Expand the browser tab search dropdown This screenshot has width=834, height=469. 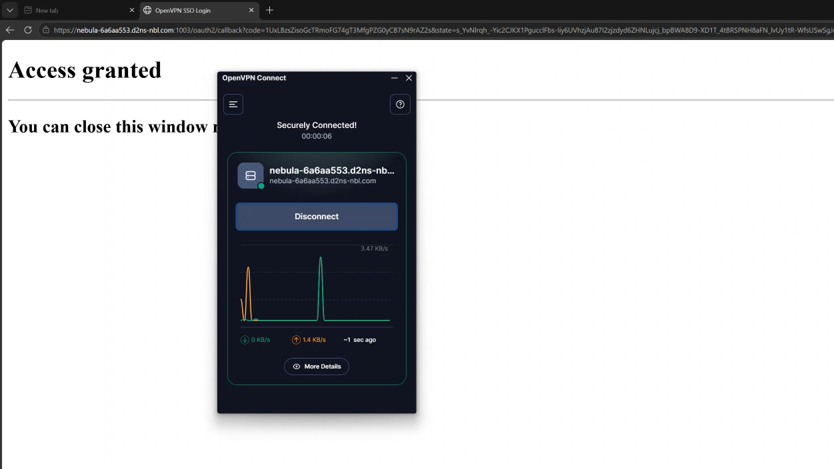[x=10, y=10]
